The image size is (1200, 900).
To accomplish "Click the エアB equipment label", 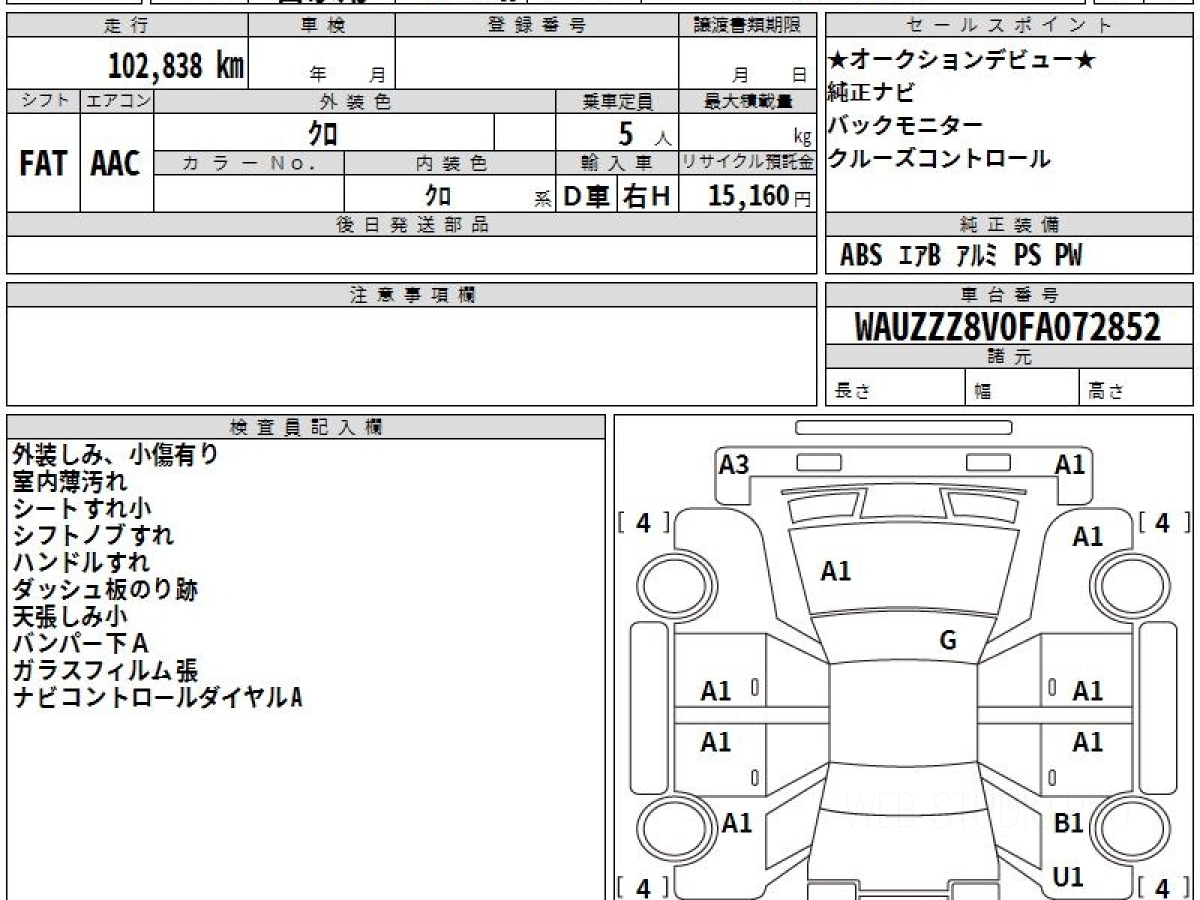I will 920,256.
